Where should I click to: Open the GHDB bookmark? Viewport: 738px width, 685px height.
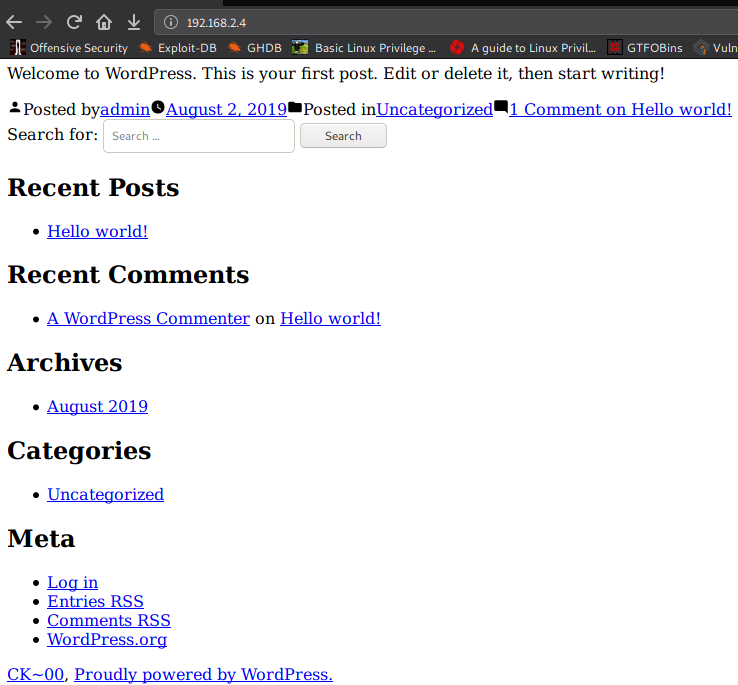(255, 48)
